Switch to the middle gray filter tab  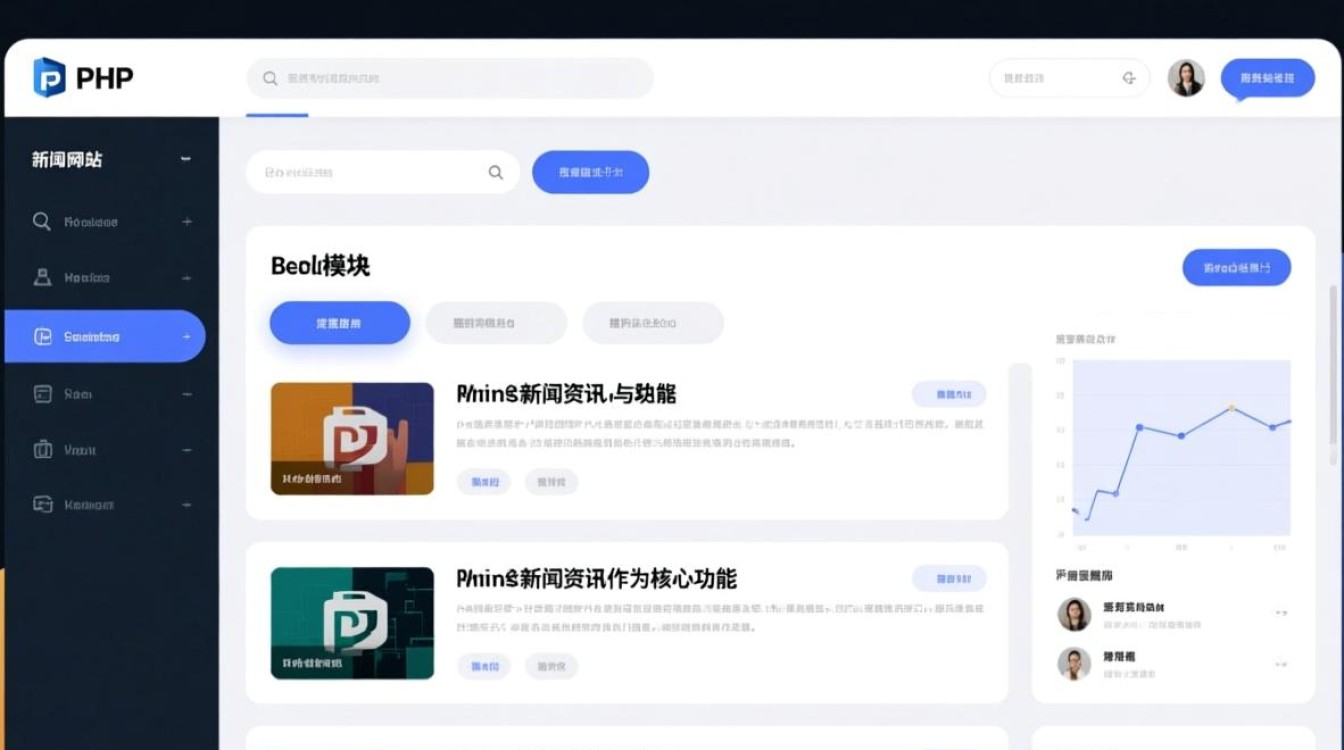(x=495, y=322)
